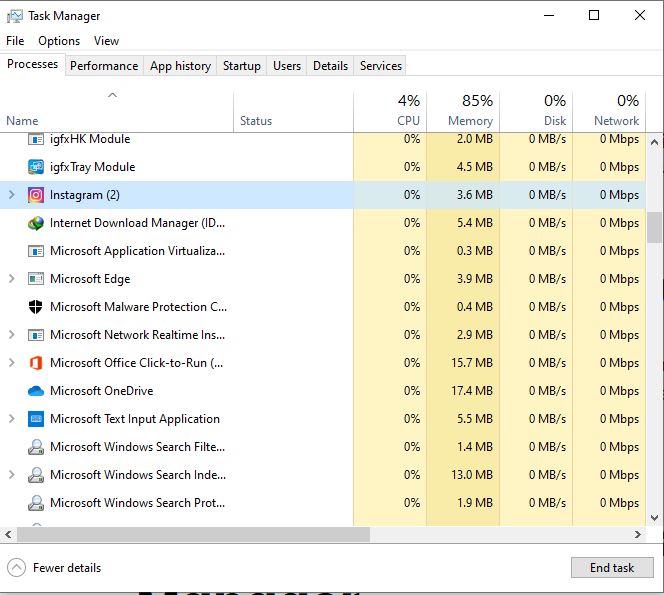Image resolution: width=664 pixels, height=595 pixels.
Task: Sort by Status column header
Action: point(293,111)
